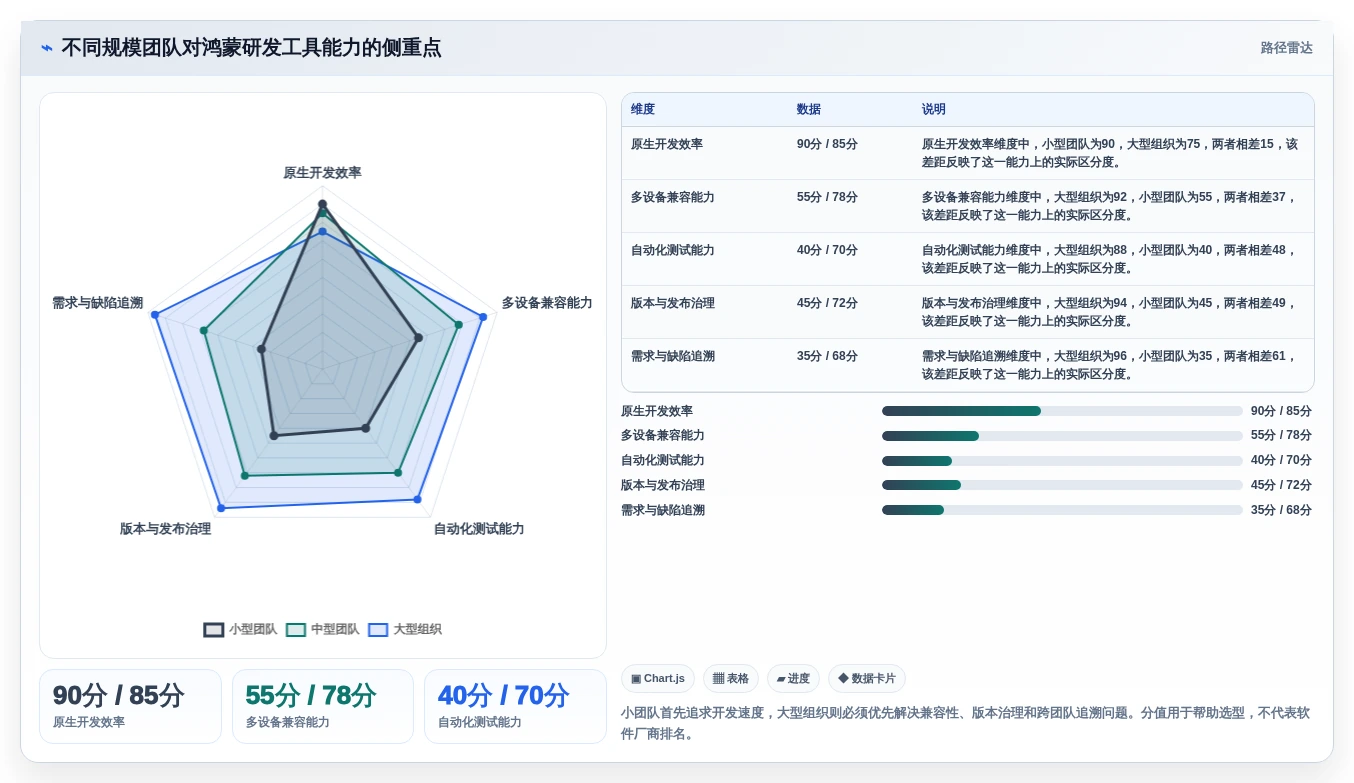The width and height of the screenshot is (1354, 783).
Task: Click the 原生开发效率 progress bar
Action: pyautogui.click(x=1062, y=411)
